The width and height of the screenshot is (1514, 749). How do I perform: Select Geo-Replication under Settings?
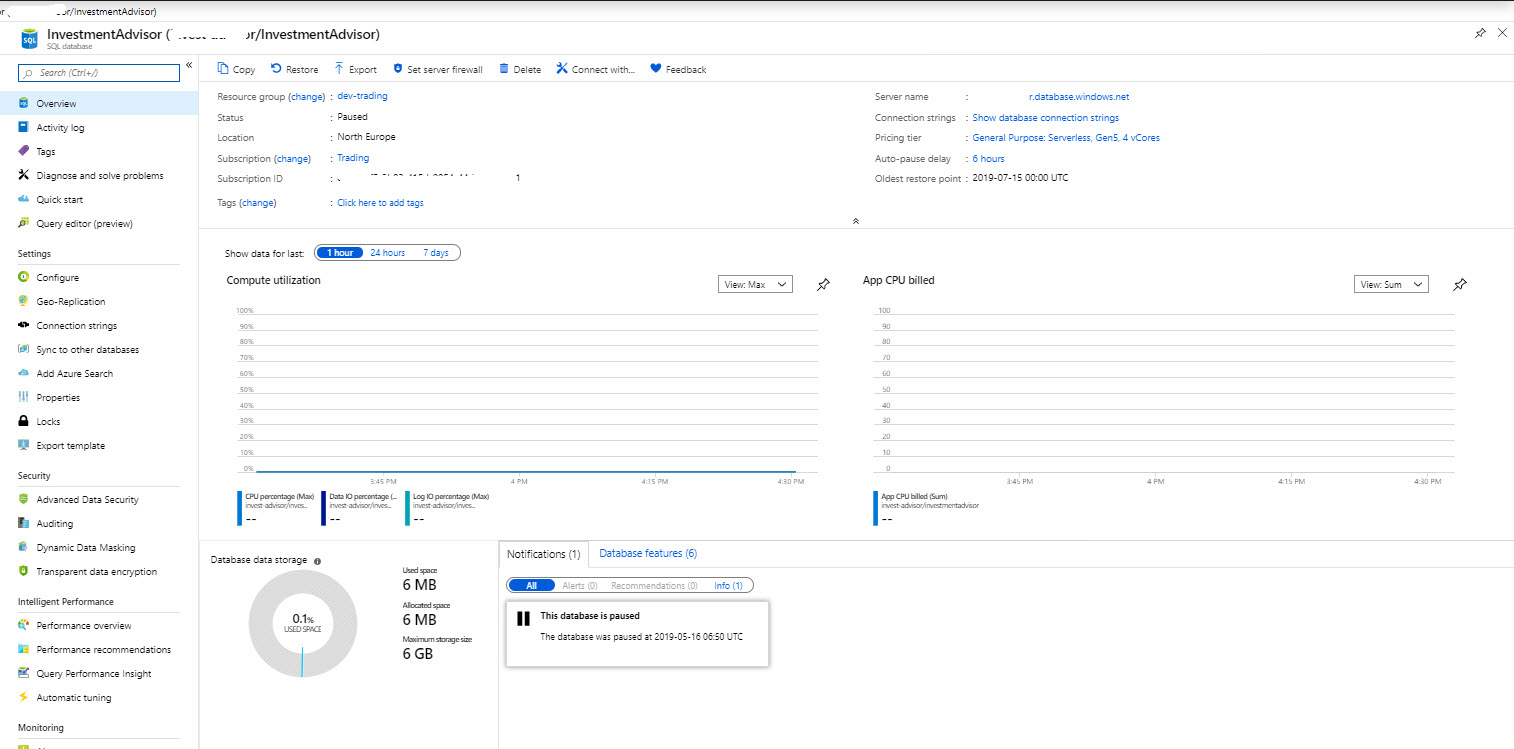tap(70, 301)
